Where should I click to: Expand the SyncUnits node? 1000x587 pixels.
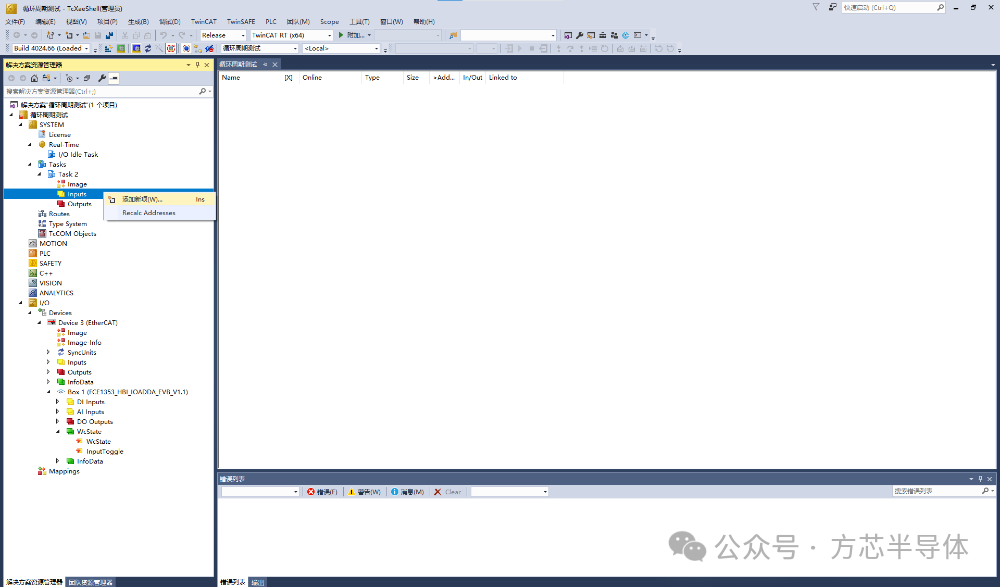48,352
